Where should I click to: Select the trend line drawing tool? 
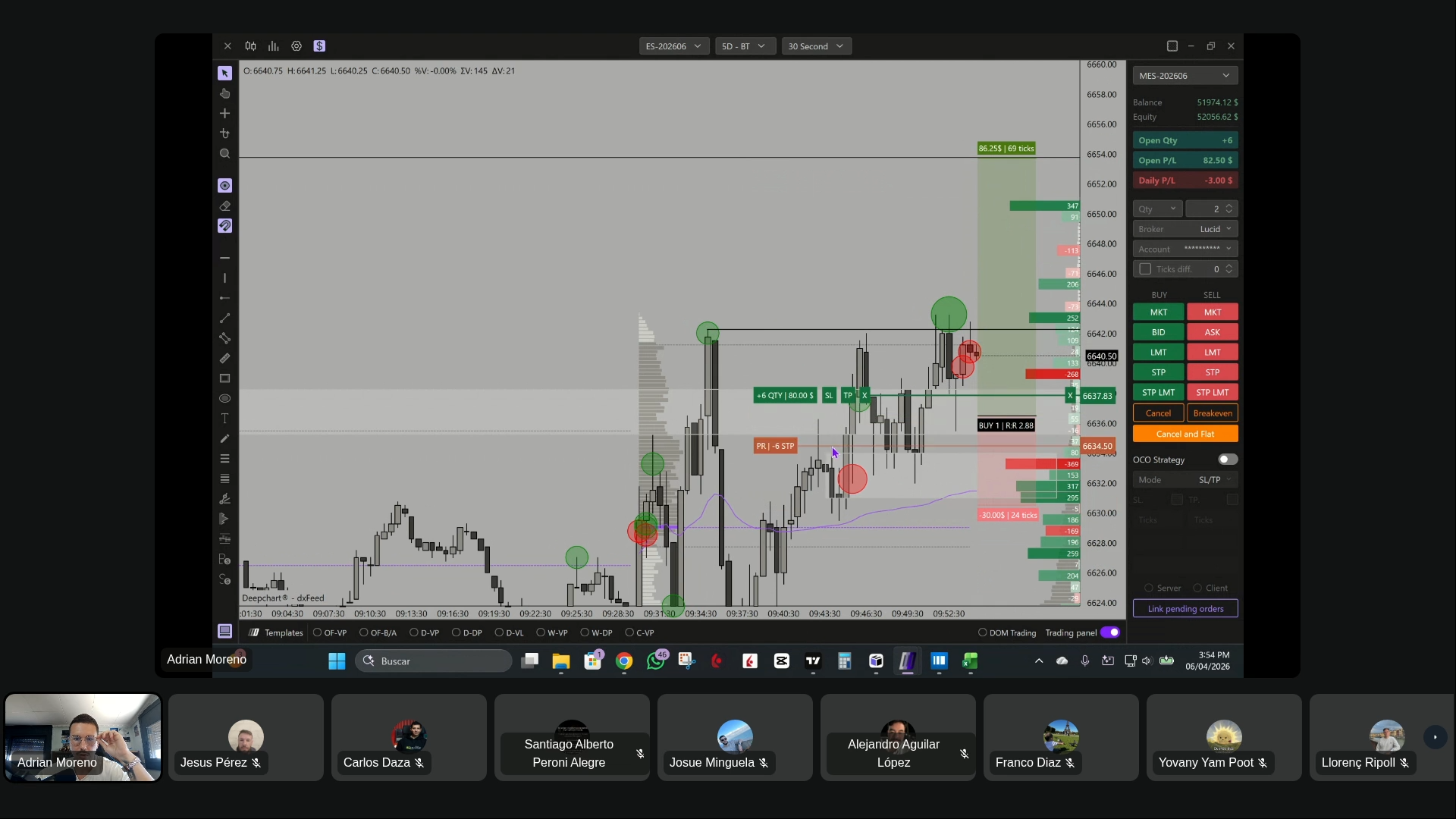click(x=224, y=318)
